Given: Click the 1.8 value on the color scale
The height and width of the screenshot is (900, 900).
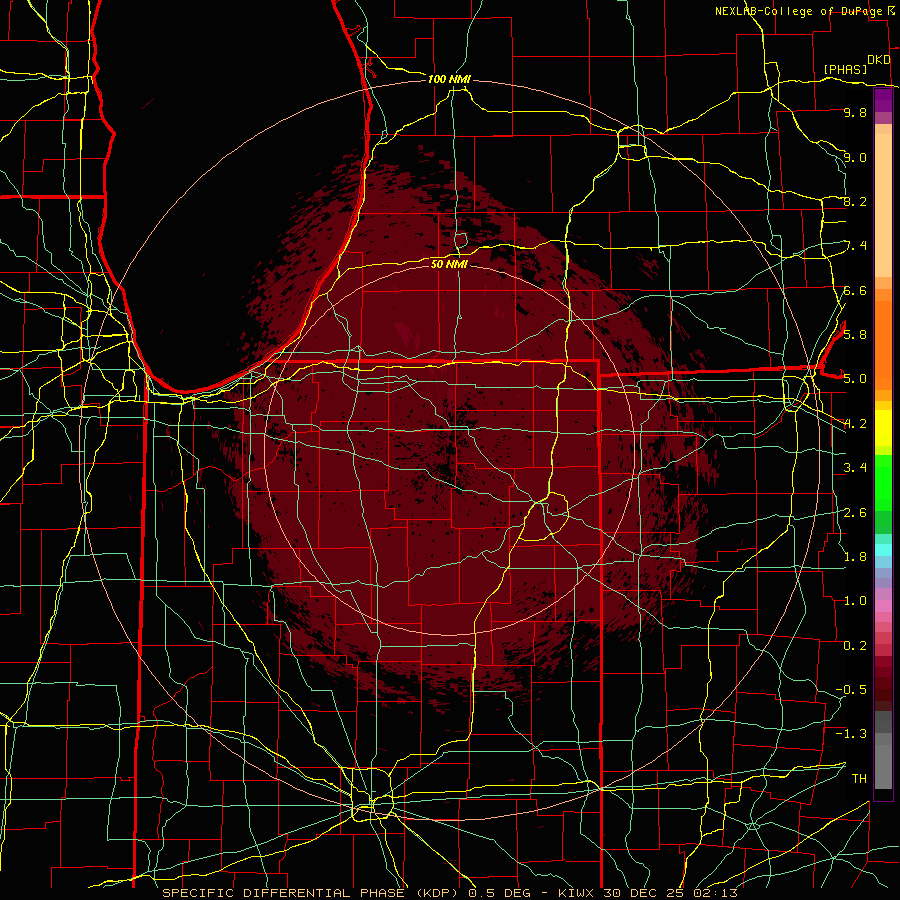Looking at the screenshot, I should (x=855, y=557).
